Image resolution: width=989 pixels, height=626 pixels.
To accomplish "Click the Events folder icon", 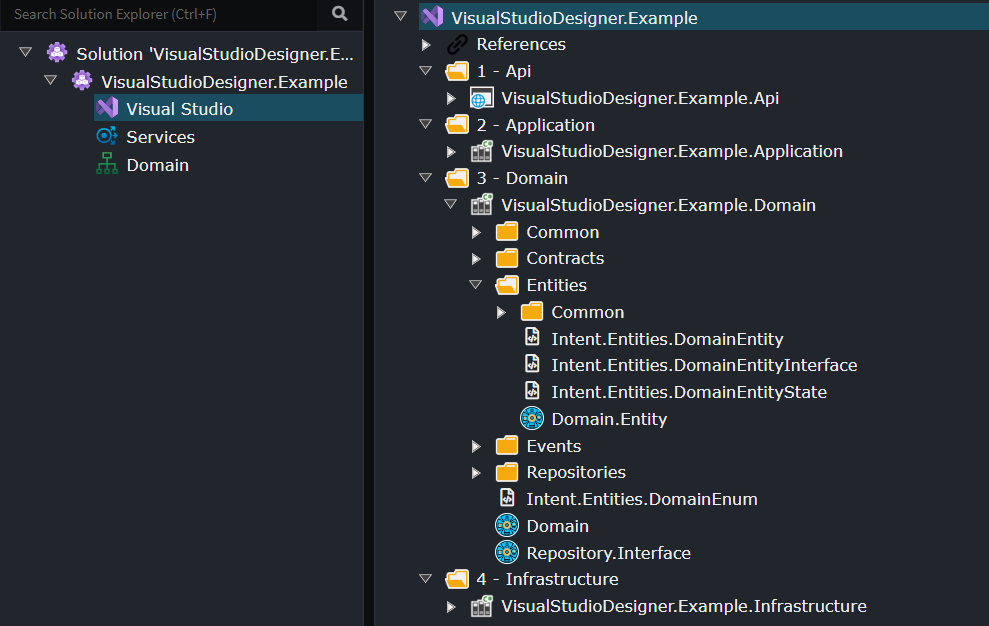I will tap(507, 446).
